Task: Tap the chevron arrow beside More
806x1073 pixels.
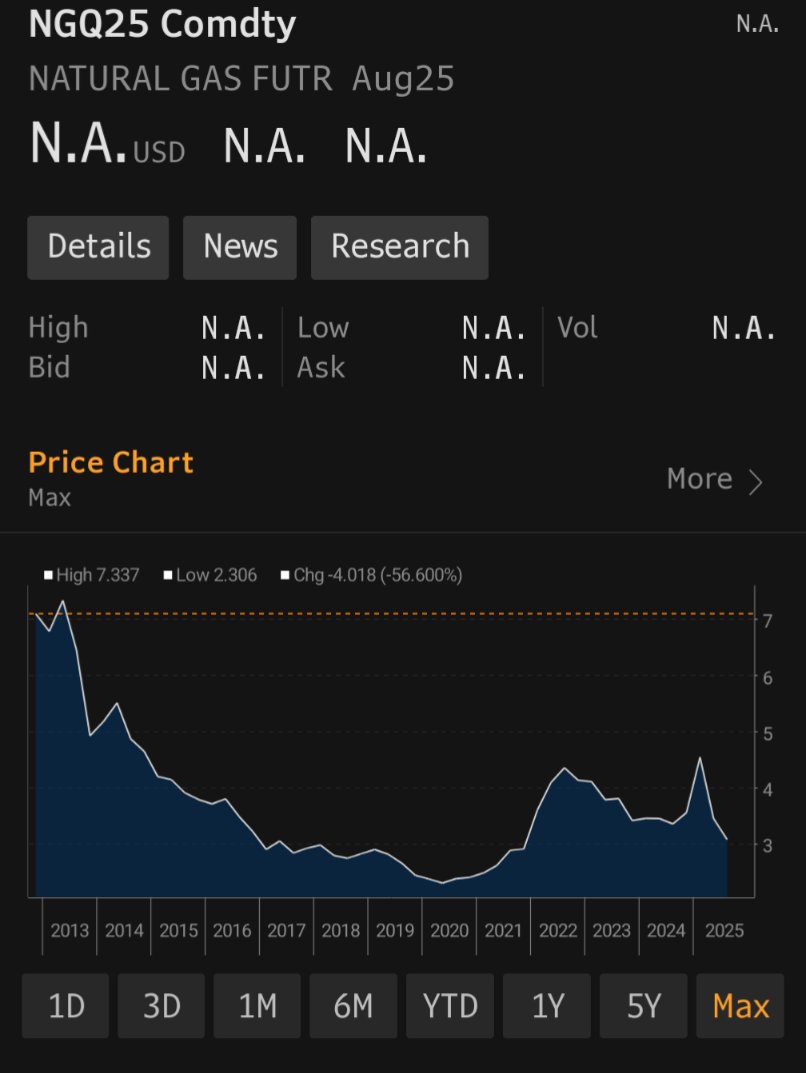Action: point(755,482)
